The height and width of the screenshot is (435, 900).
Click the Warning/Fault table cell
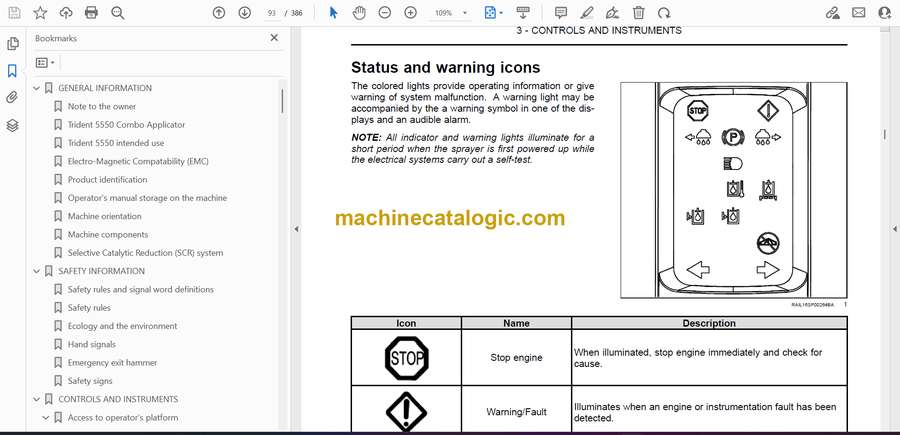pos(516,411)
